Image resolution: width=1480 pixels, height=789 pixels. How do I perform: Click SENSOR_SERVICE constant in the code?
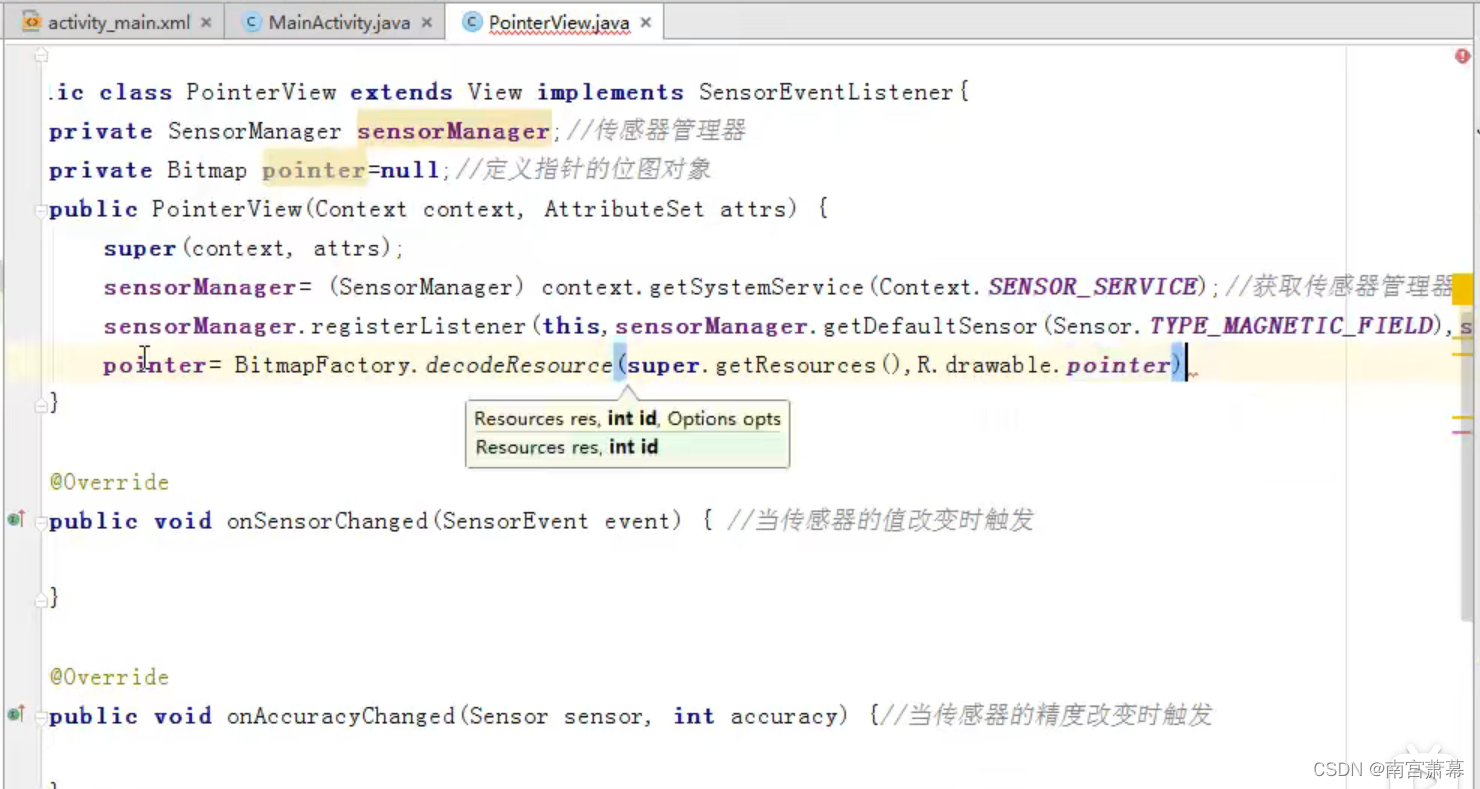(1093, 287)
